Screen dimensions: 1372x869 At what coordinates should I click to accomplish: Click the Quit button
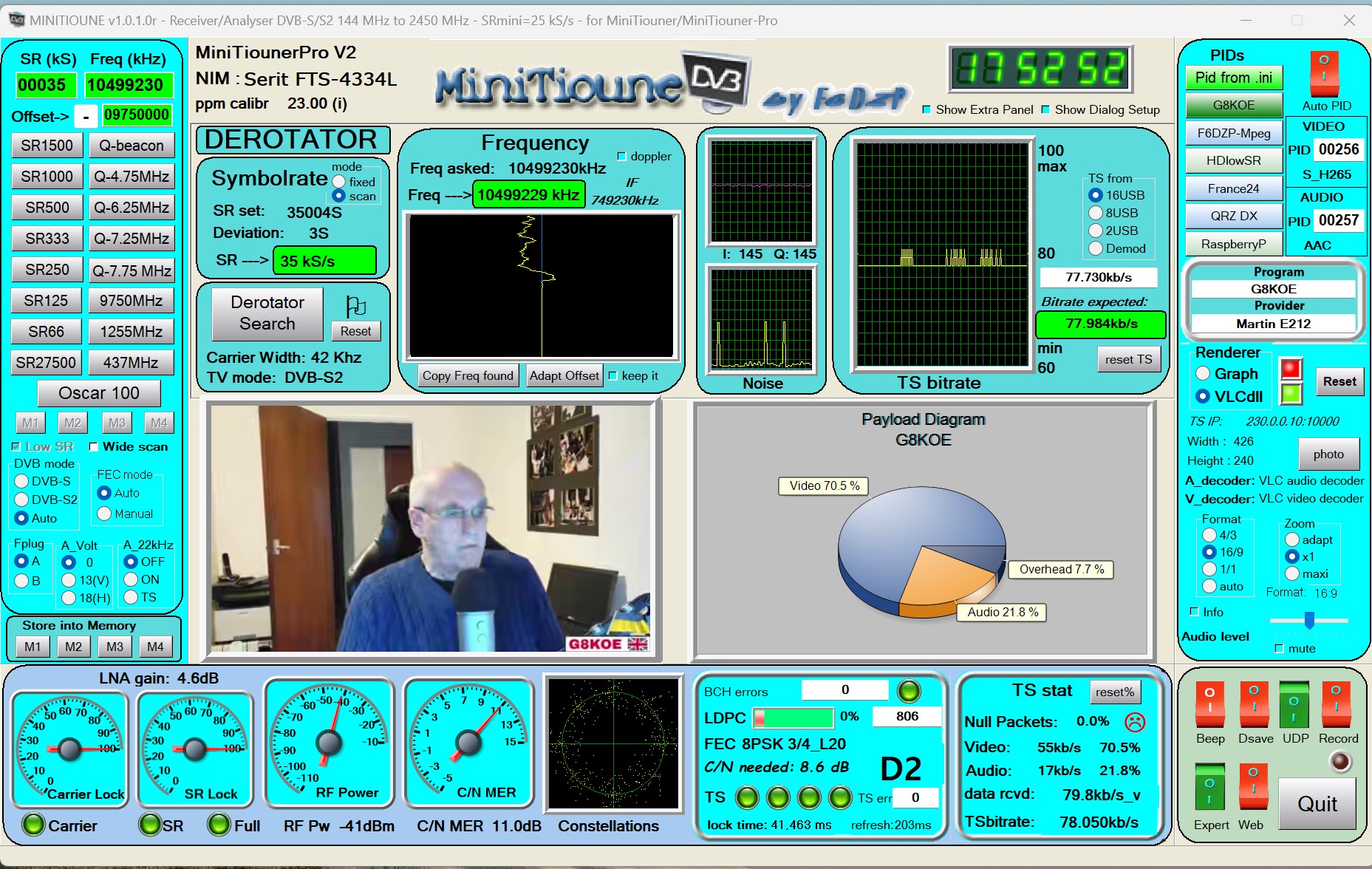1317,803
